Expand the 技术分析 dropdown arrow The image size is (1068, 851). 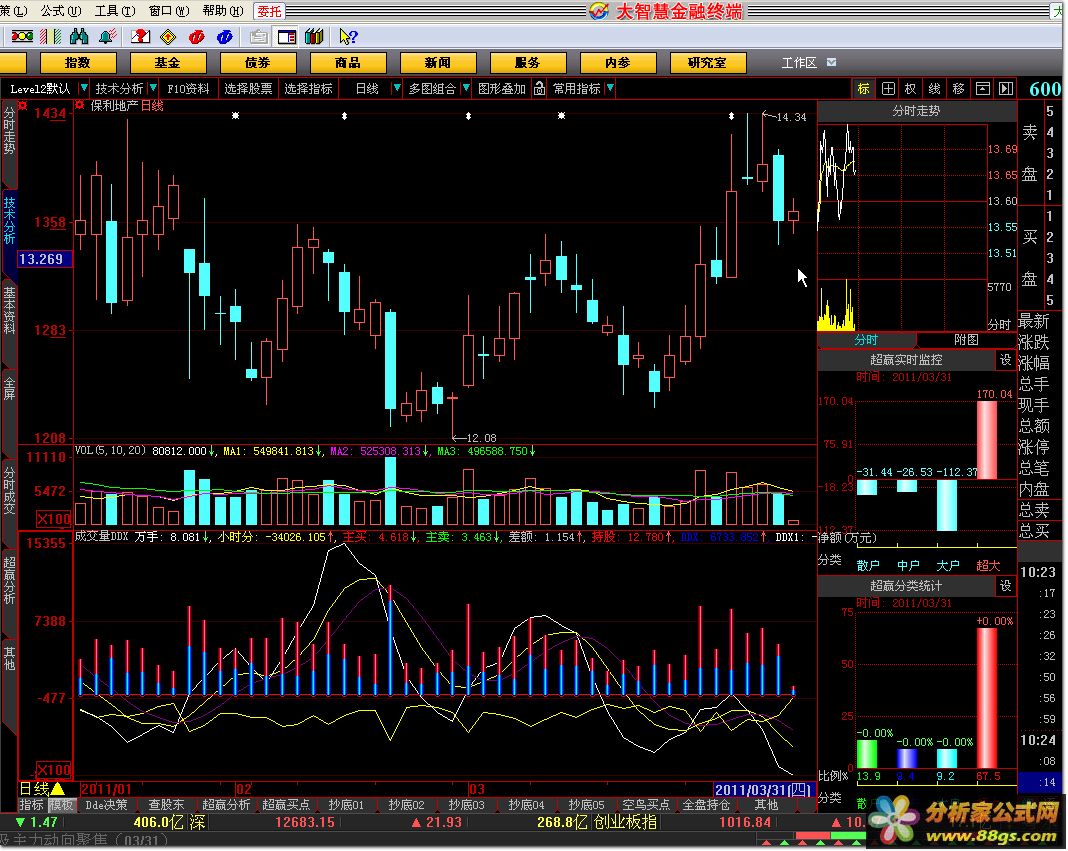[153, 89]
